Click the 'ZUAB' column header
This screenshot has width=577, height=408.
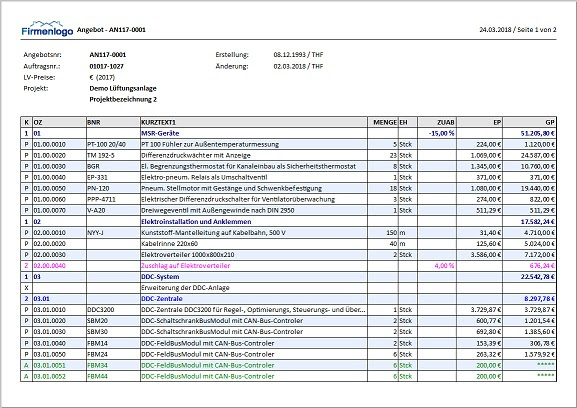coord(437,122)
